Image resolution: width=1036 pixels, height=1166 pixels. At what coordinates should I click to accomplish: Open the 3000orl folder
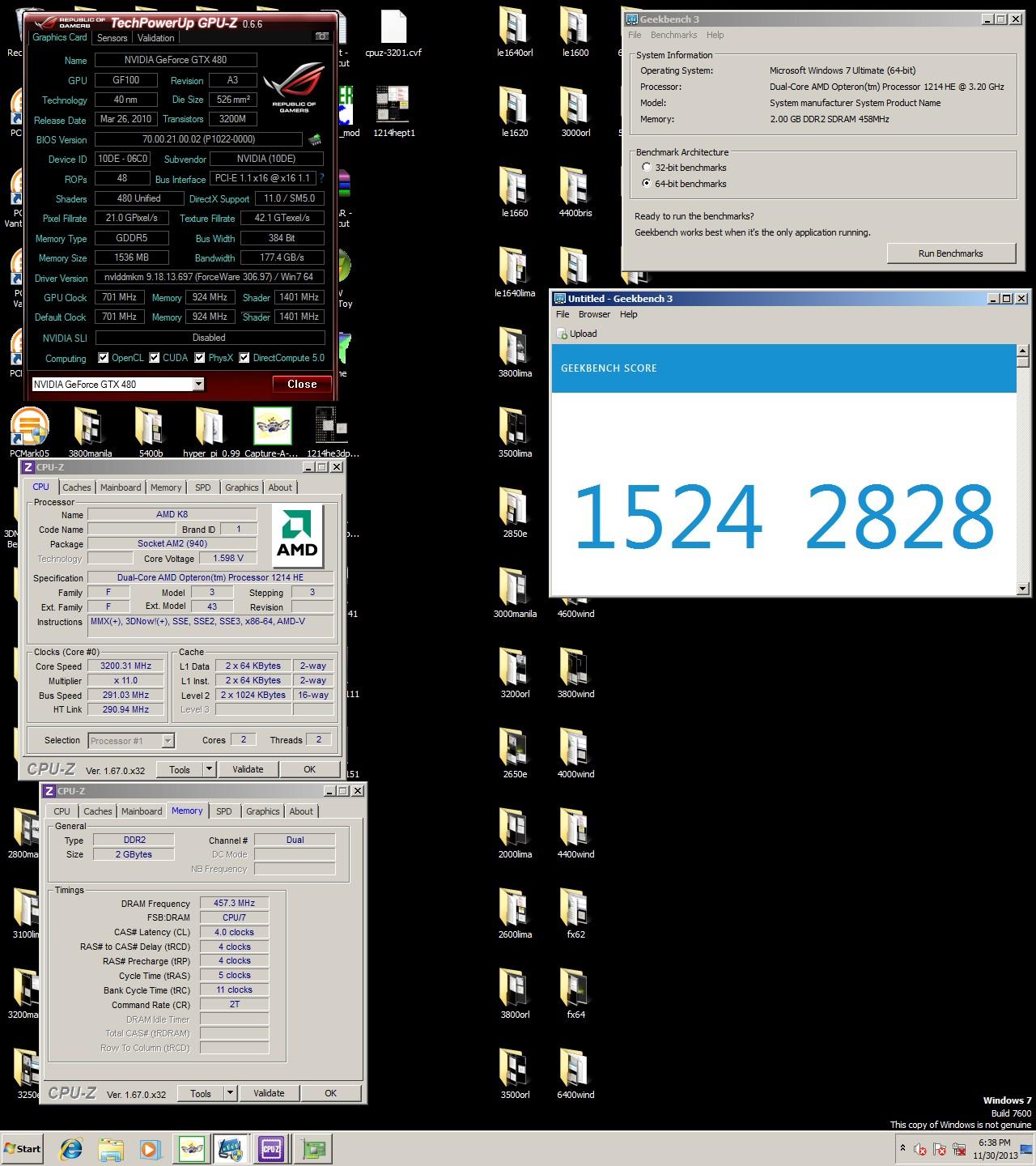pyautogui.click(x=575, y=113)
